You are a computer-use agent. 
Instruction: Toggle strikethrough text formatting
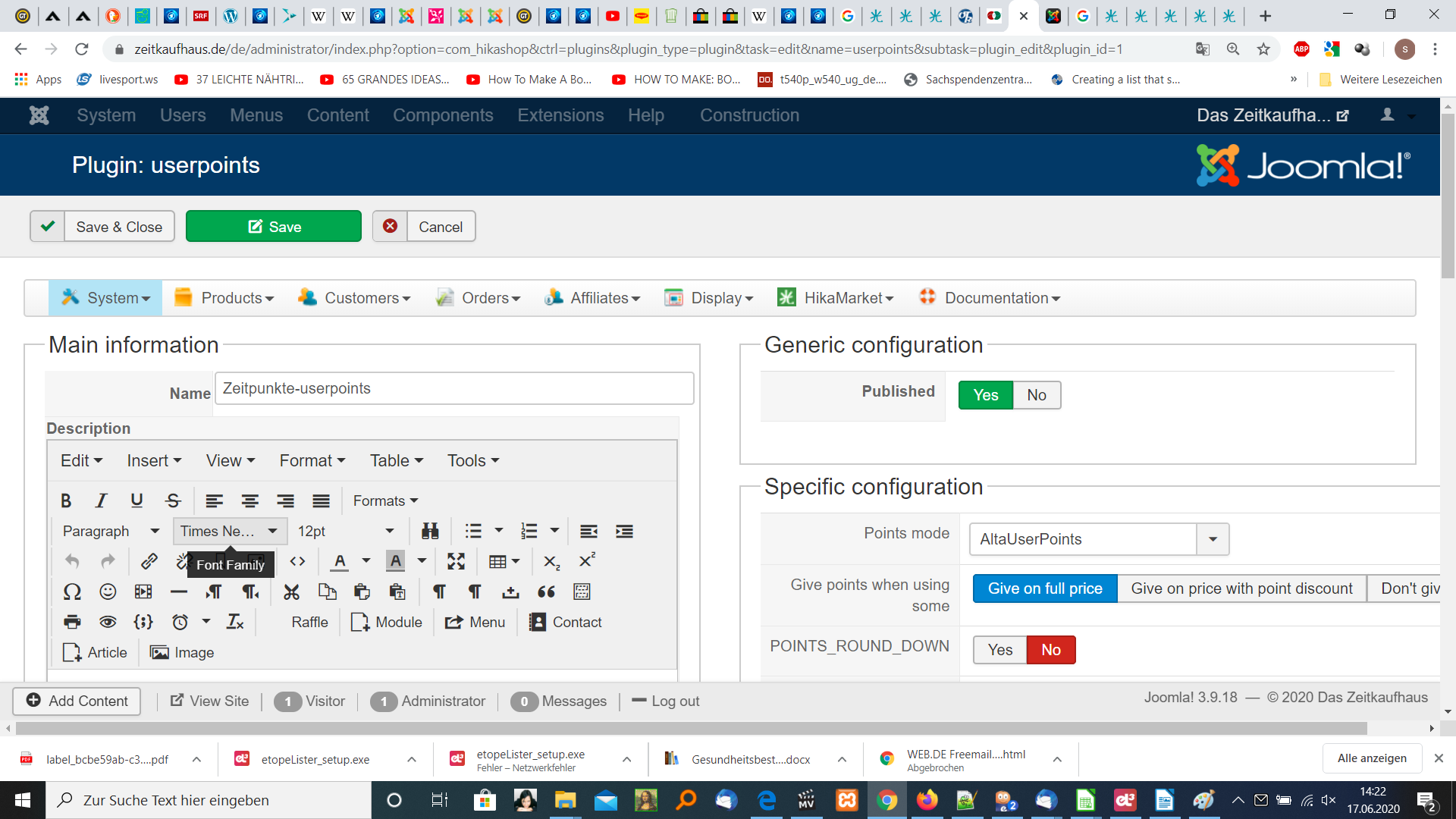pyautogui.click(x=173, y=500)
